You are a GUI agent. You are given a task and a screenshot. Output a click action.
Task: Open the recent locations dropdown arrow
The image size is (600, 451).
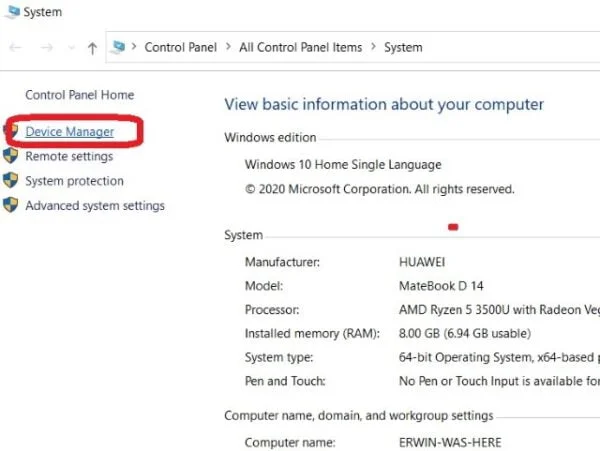point(68,48)
